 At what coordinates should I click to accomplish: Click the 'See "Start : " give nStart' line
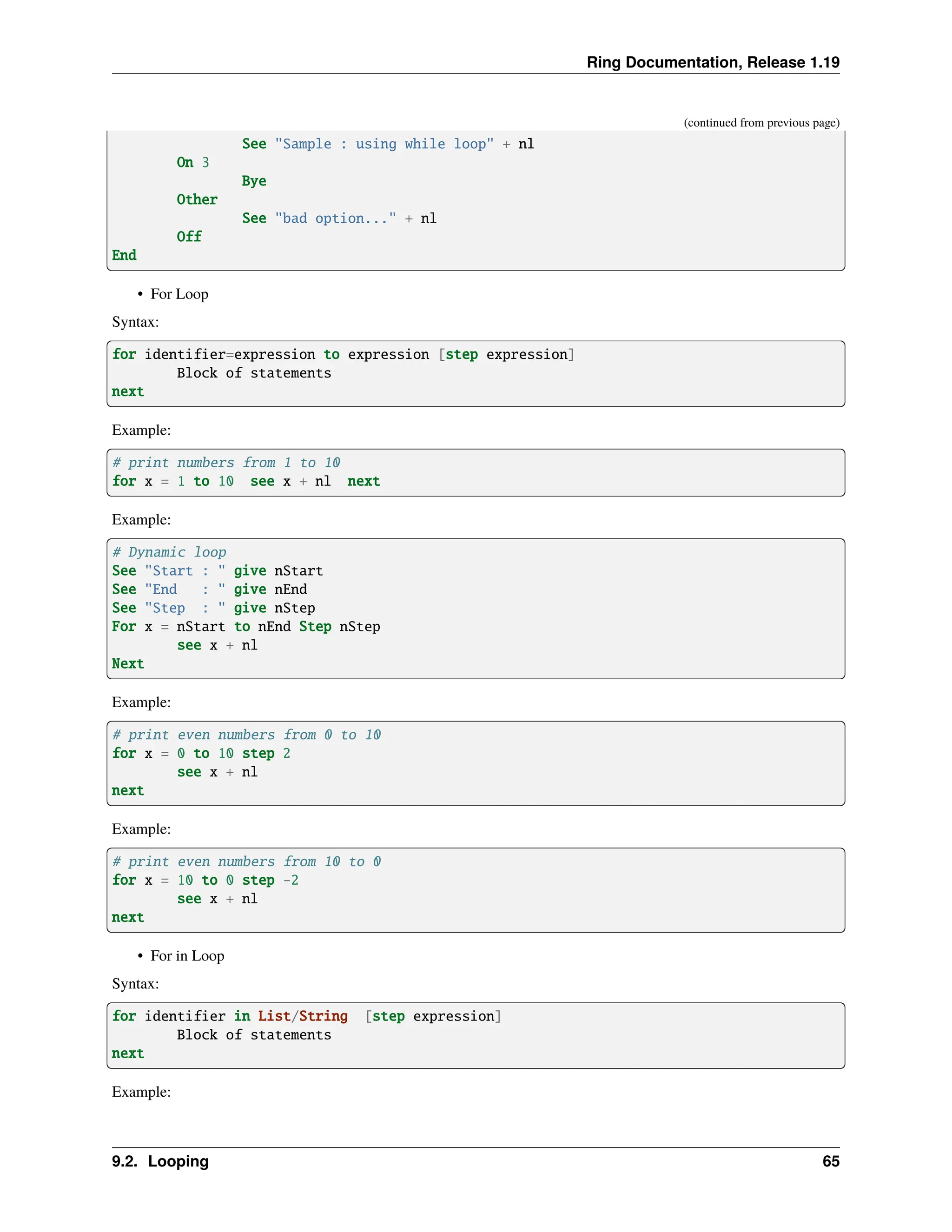(218, 571)
